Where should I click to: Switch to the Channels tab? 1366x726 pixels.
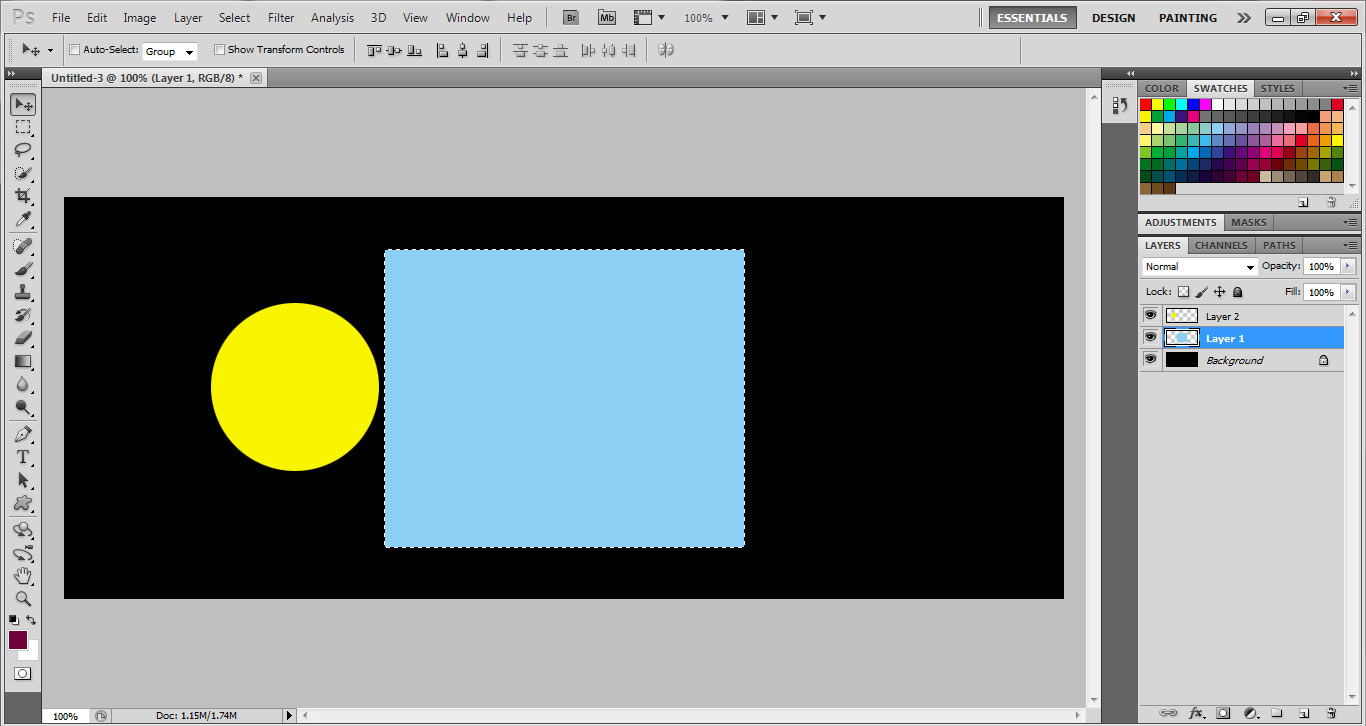click(1221, 245)
